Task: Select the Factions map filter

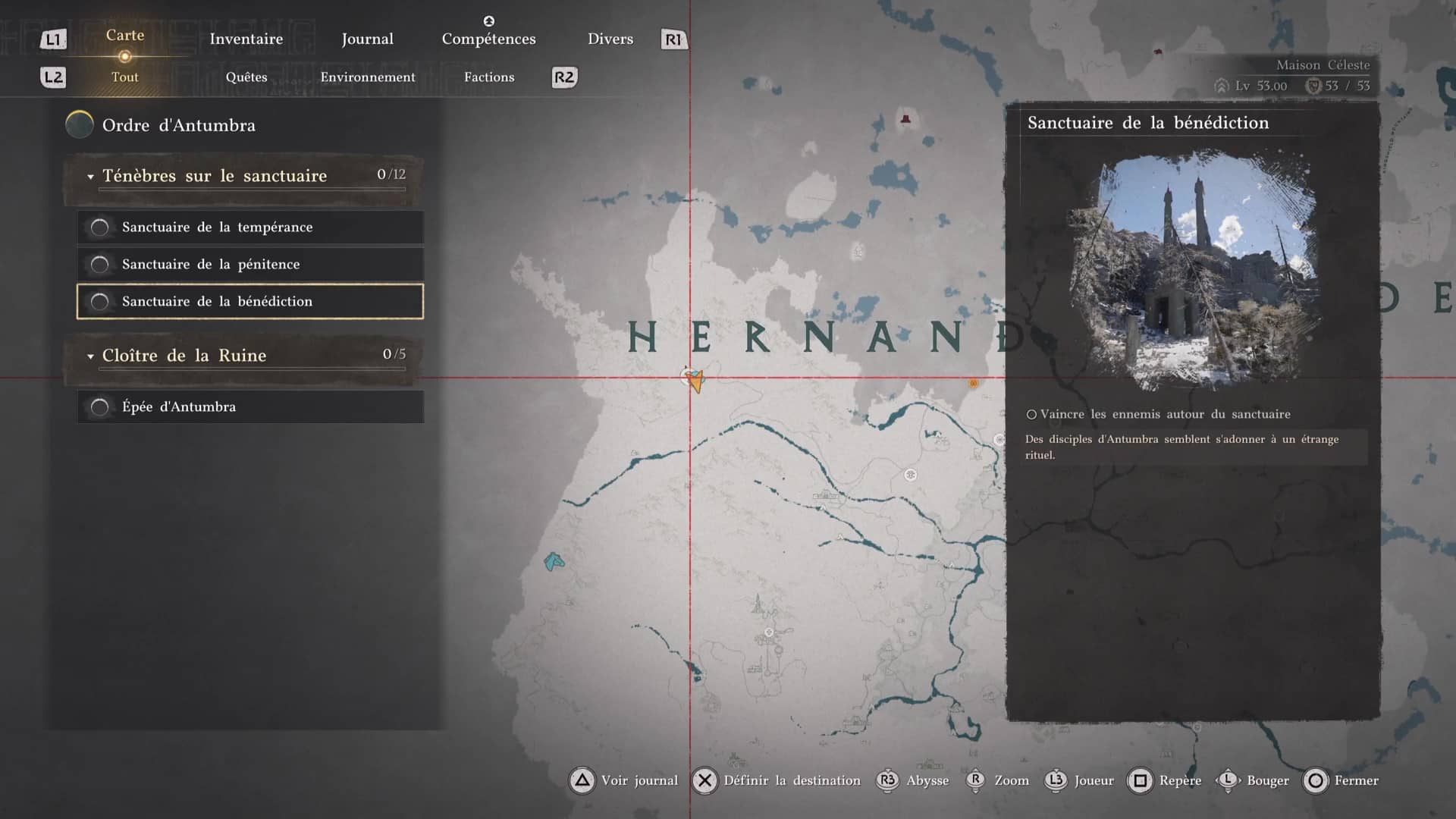Action: click(x=488, y=77)
